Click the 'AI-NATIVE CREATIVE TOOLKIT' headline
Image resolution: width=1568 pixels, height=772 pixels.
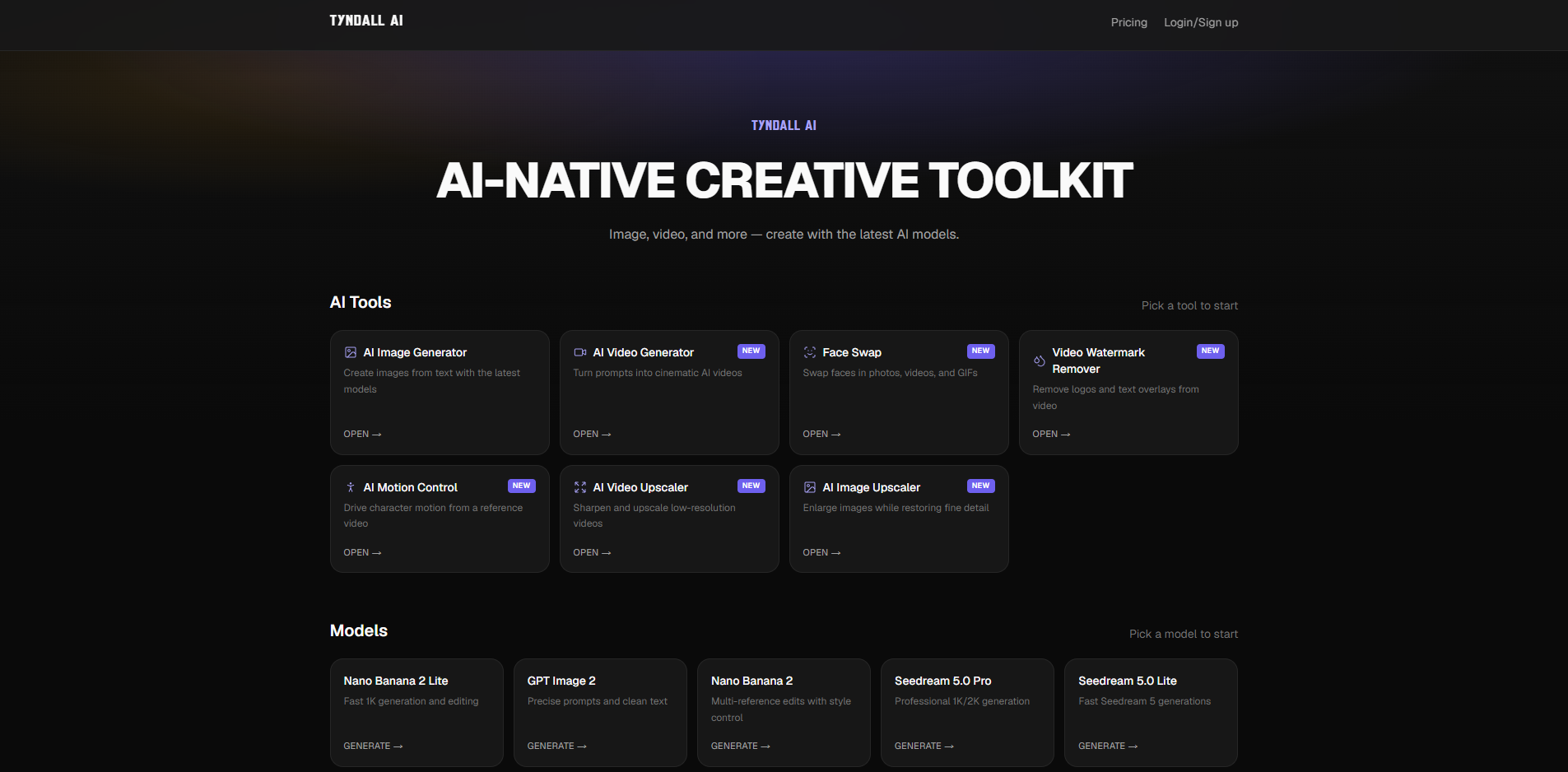pos(784,180)
